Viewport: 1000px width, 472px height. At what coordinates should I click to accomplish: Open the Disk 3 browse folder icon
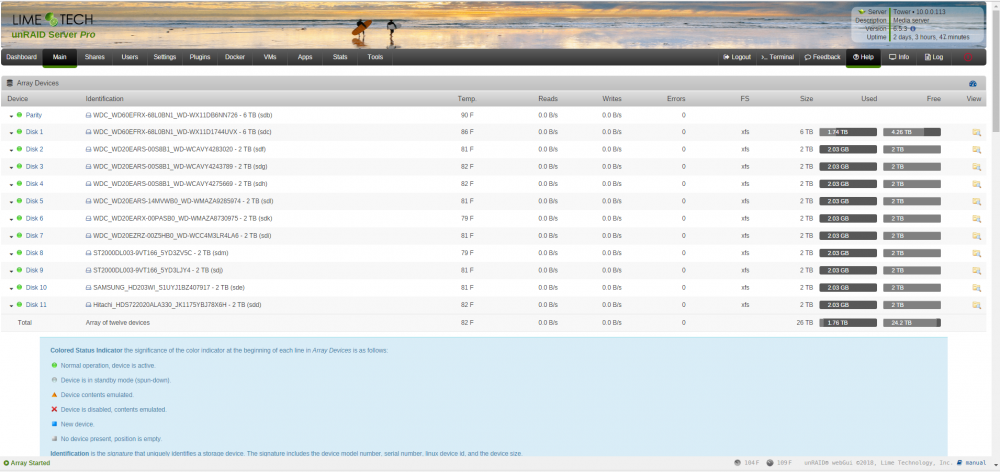pyautogui.click(x=976, y=166)
